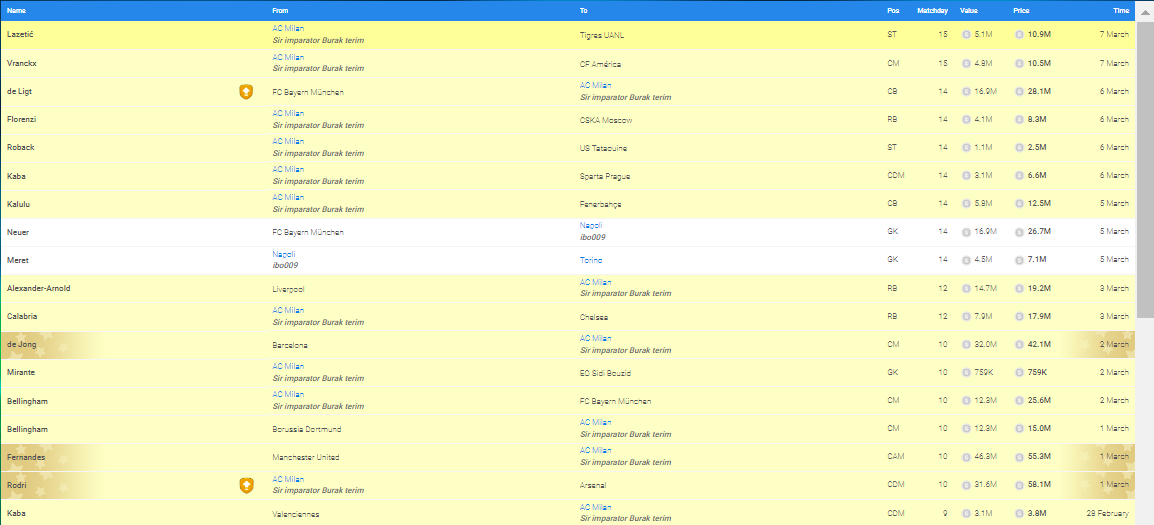Viewport: 1154px width, 525px height.
Task: Sort by the Time column header
Action: (1121, 10)
